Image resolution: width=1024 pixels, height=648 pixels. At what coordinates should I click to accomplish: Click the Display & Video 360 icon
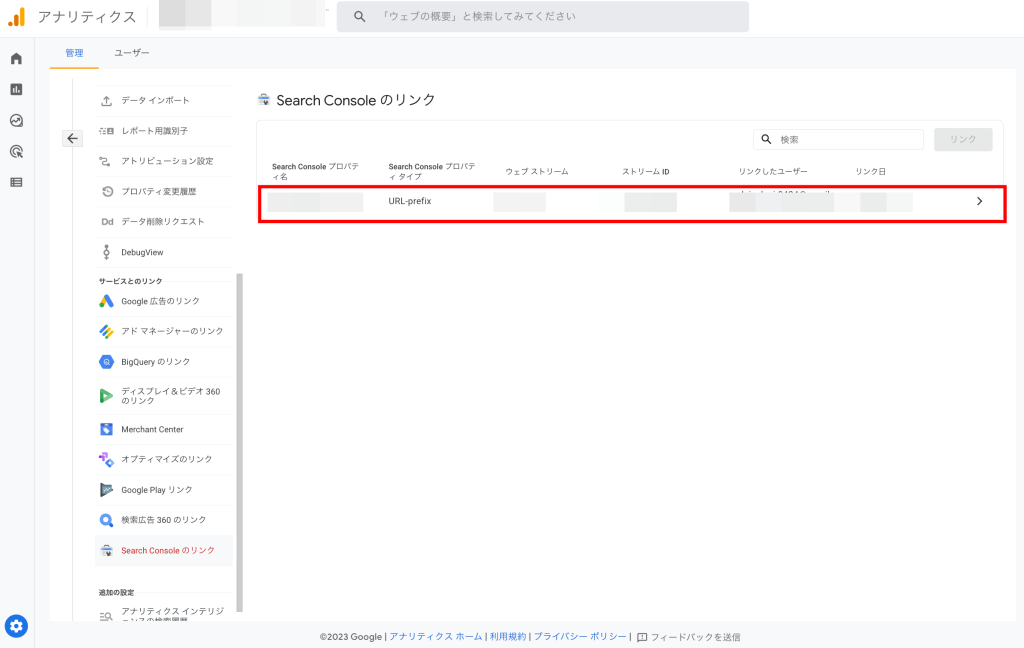[x=106, y=395]
